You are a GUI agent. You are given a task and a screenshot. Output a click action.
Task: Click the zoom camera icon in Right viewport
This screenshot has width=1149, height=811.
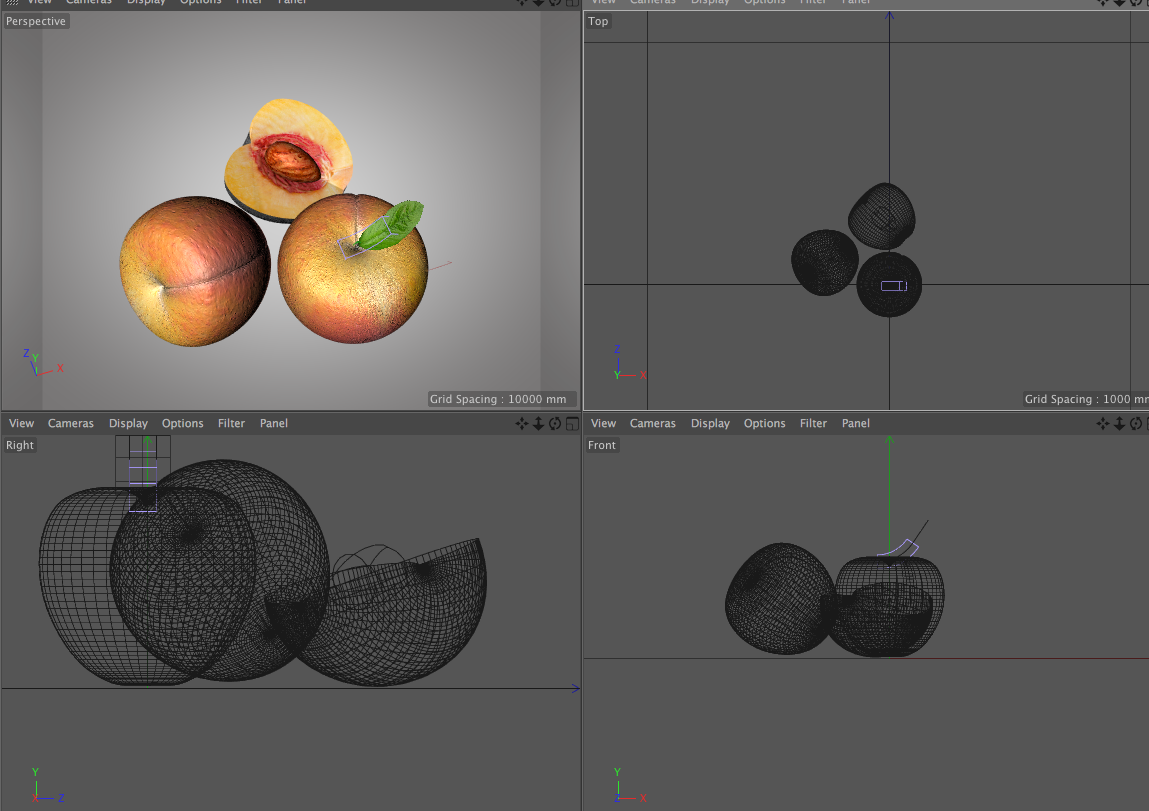tap(538, 424)
